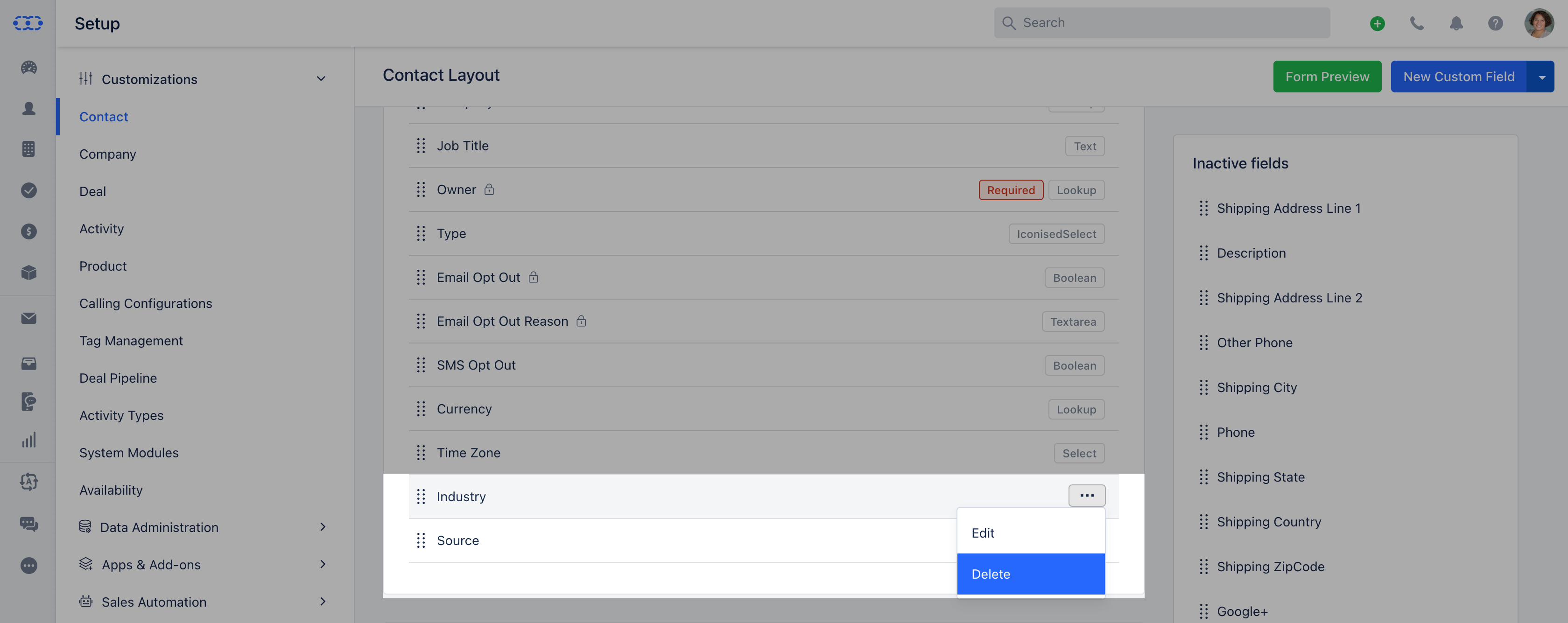Click the green plus quick-add icon
The width and height of the screenshot is (1568, 623).
coord(1378,23)
